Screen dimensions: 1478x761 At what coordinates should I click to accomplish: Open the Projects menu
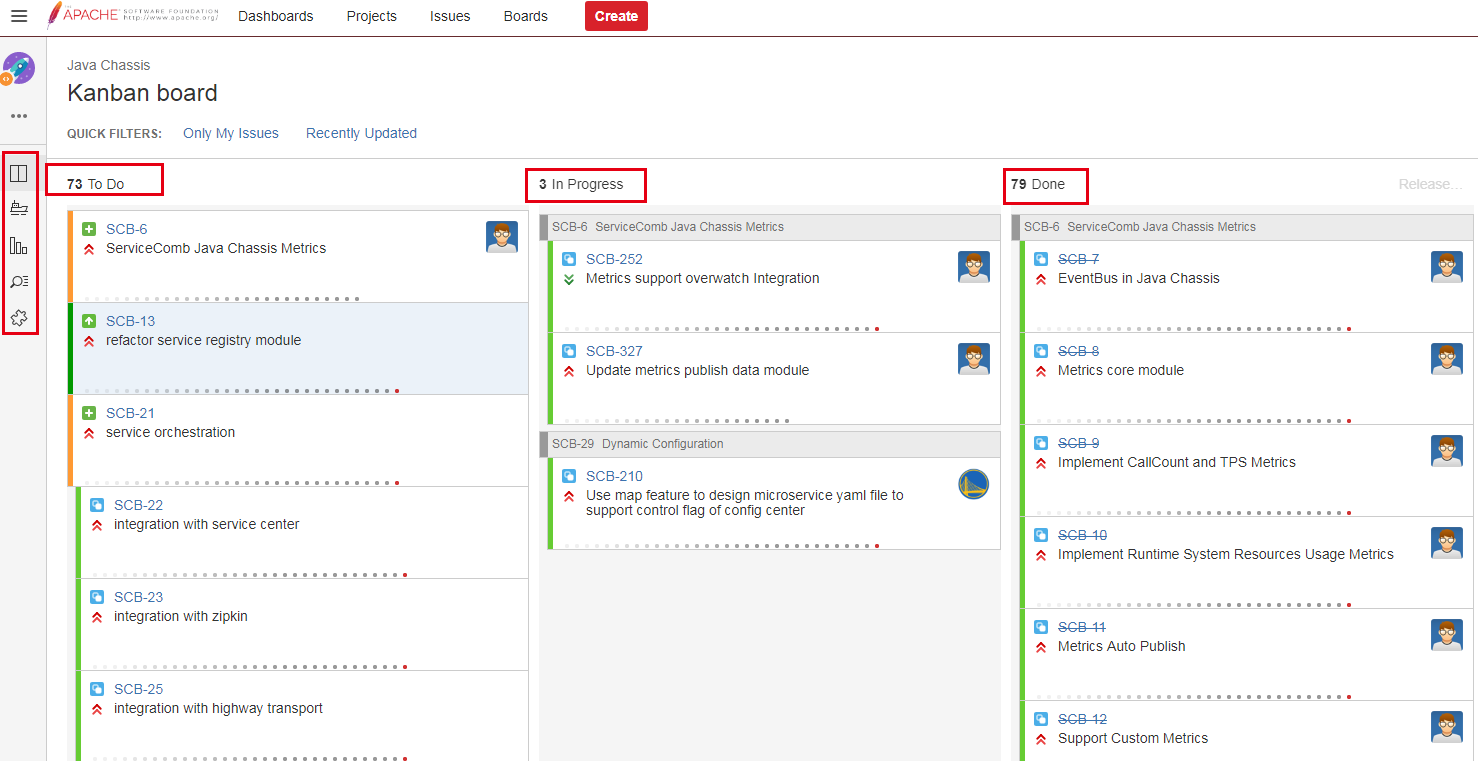click(x=371, y=16)
